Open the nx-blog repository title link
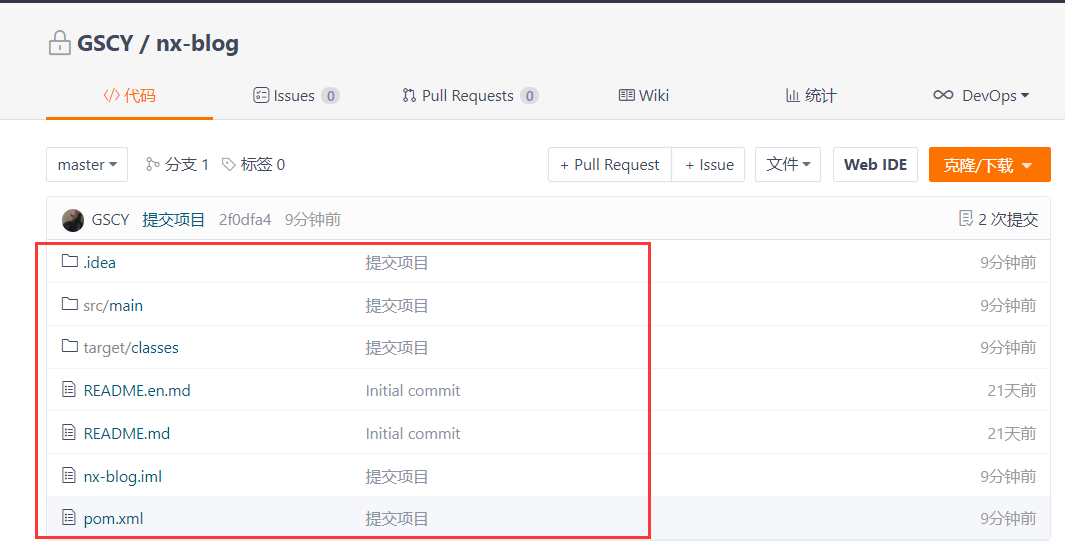The width and height of the screenshot is (1065, 552). 197,43
